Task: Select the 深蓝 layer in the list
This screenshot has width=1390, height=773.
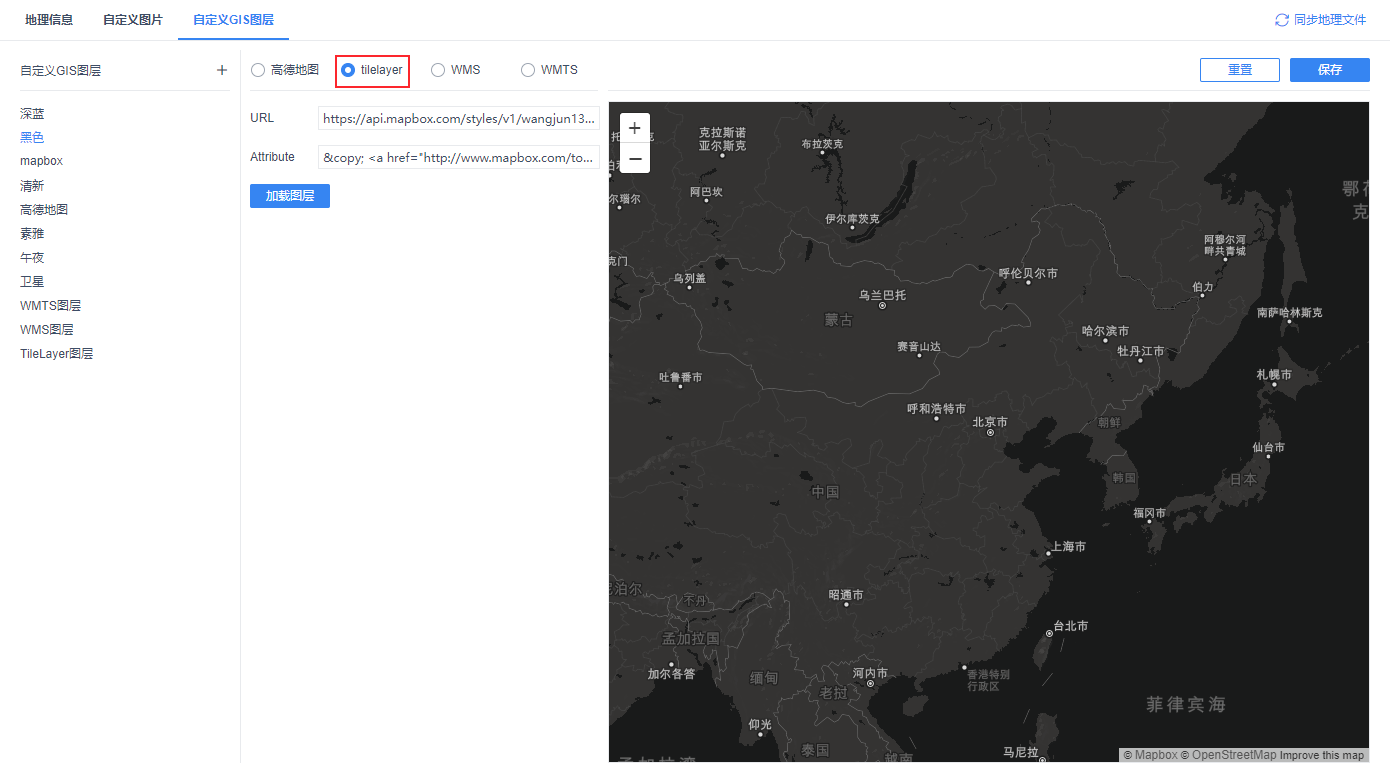Action: click(32, 114)
